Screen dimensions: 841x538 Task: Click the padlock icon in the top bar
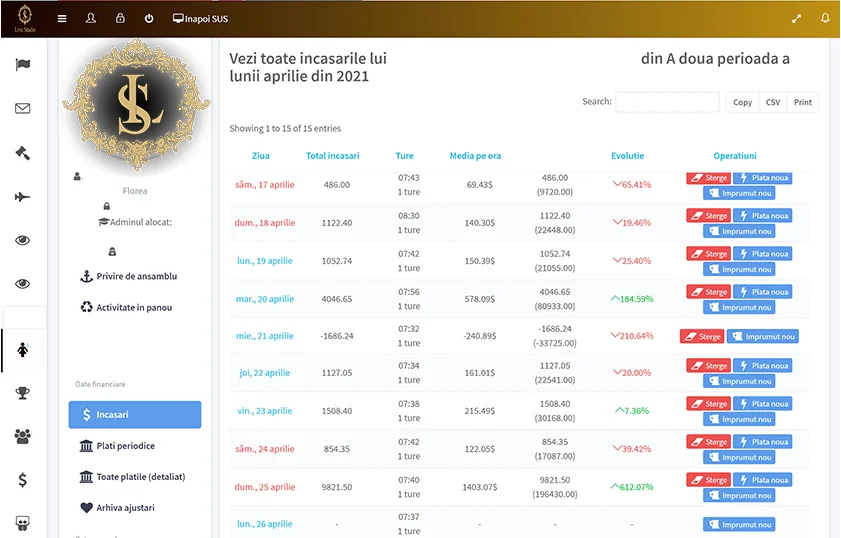[120, 18]
